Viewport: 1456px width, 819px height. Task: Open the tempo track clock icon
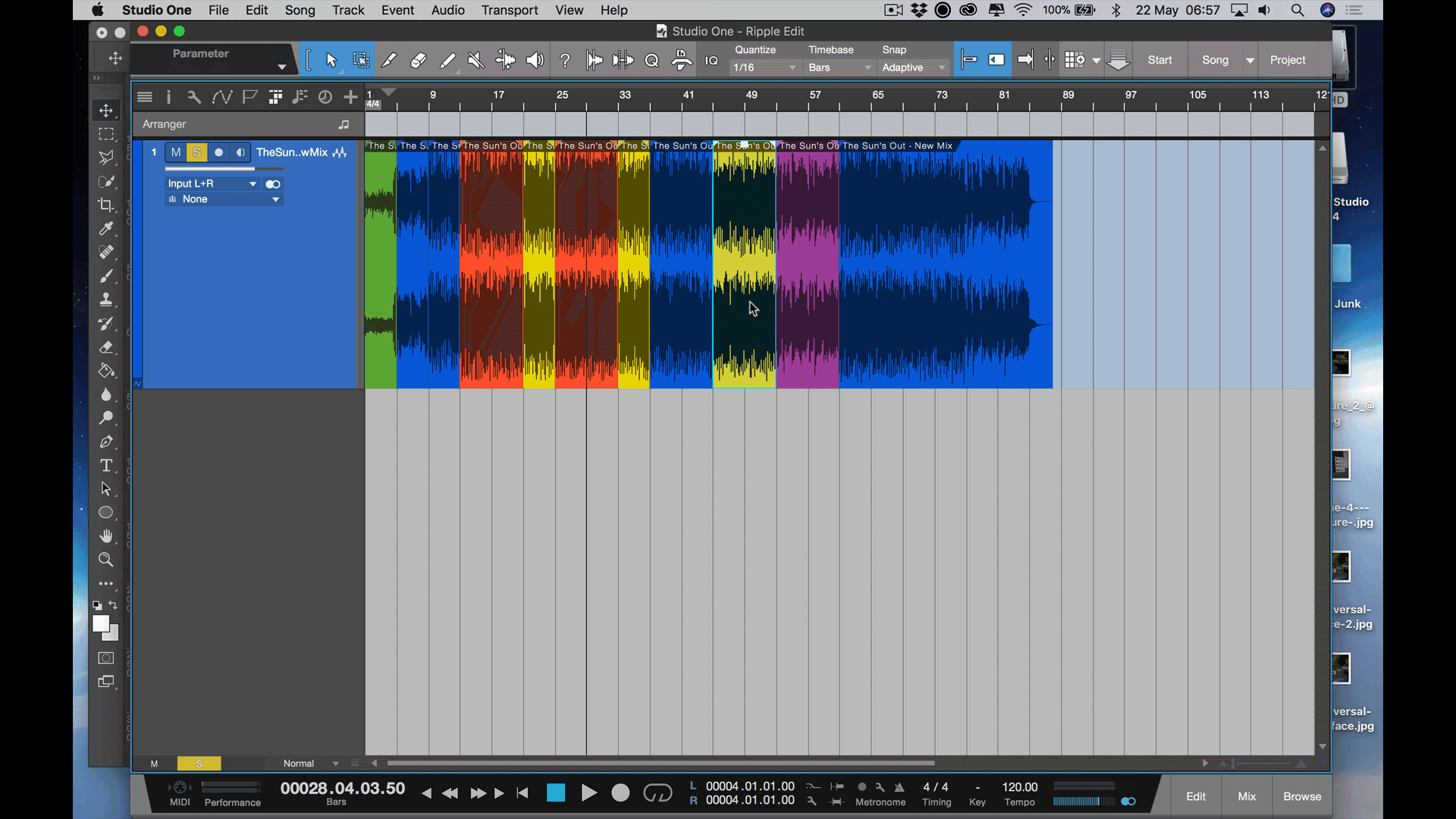tap(325, 97)
